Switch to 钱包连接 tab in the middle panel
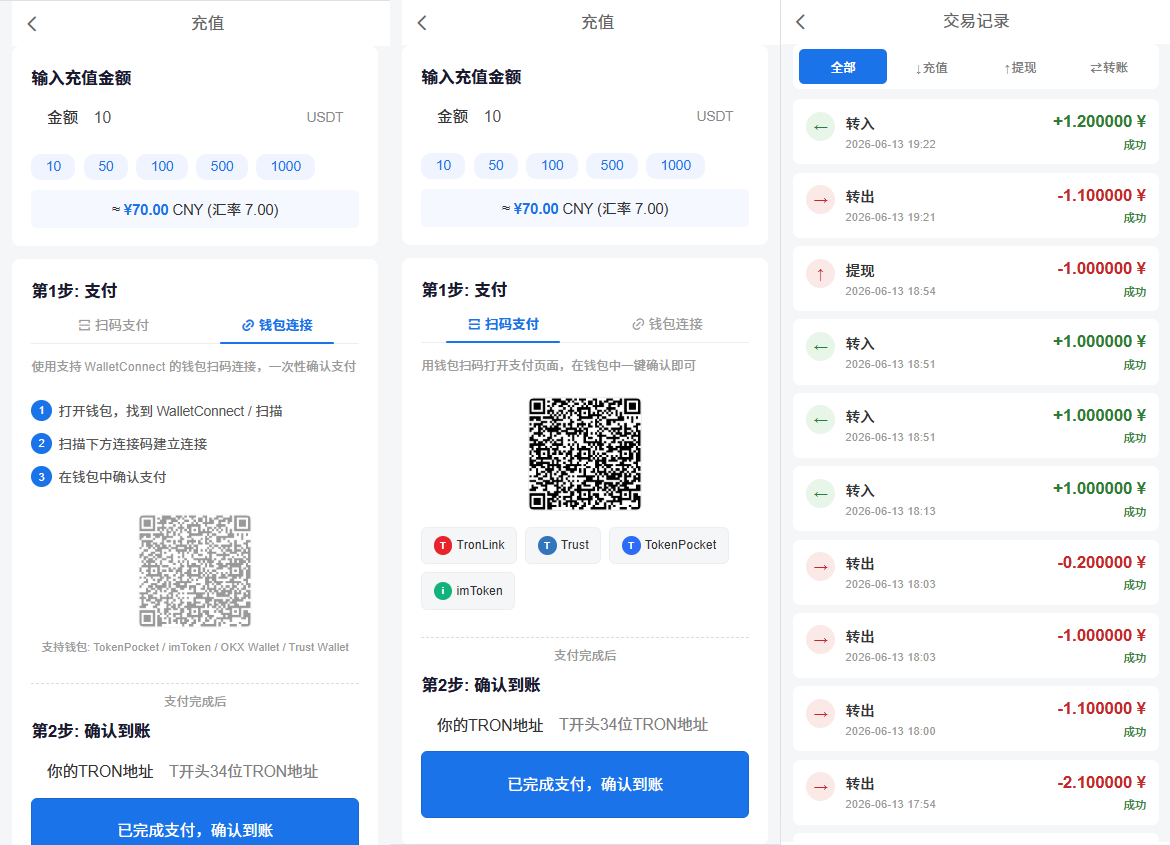This screenshot has height=845, width=1170. pos(667,324)
